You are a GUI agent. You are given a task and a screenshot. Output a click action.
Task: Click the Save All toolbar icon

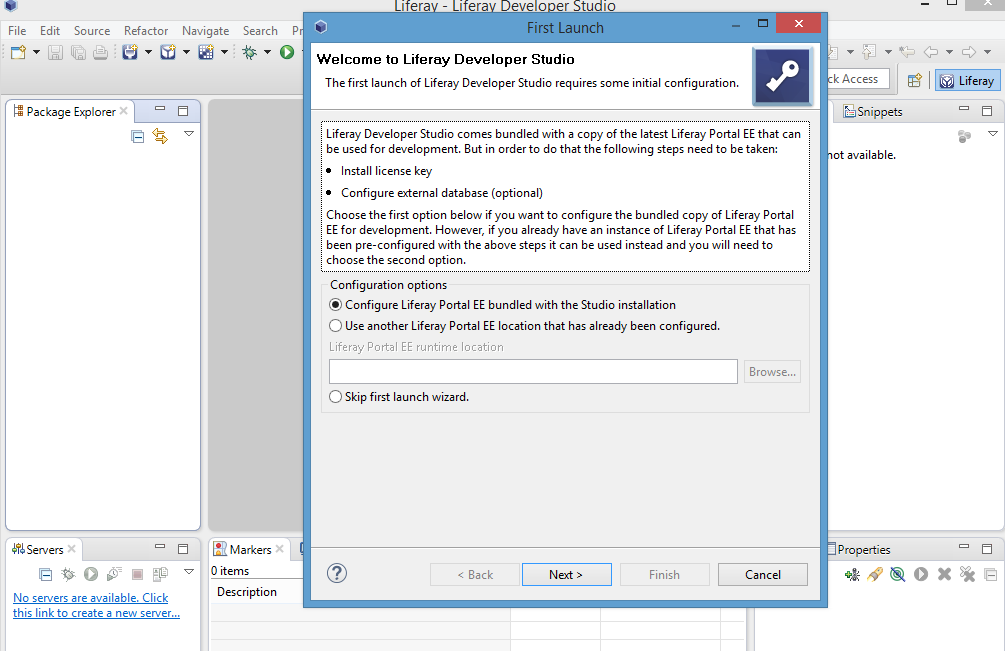click(78, 53)
